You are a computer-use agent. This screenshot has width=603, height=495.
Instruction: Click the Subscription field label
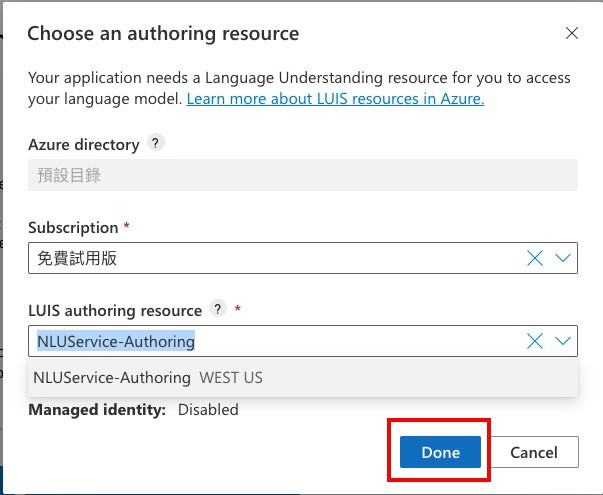(74, 227)
